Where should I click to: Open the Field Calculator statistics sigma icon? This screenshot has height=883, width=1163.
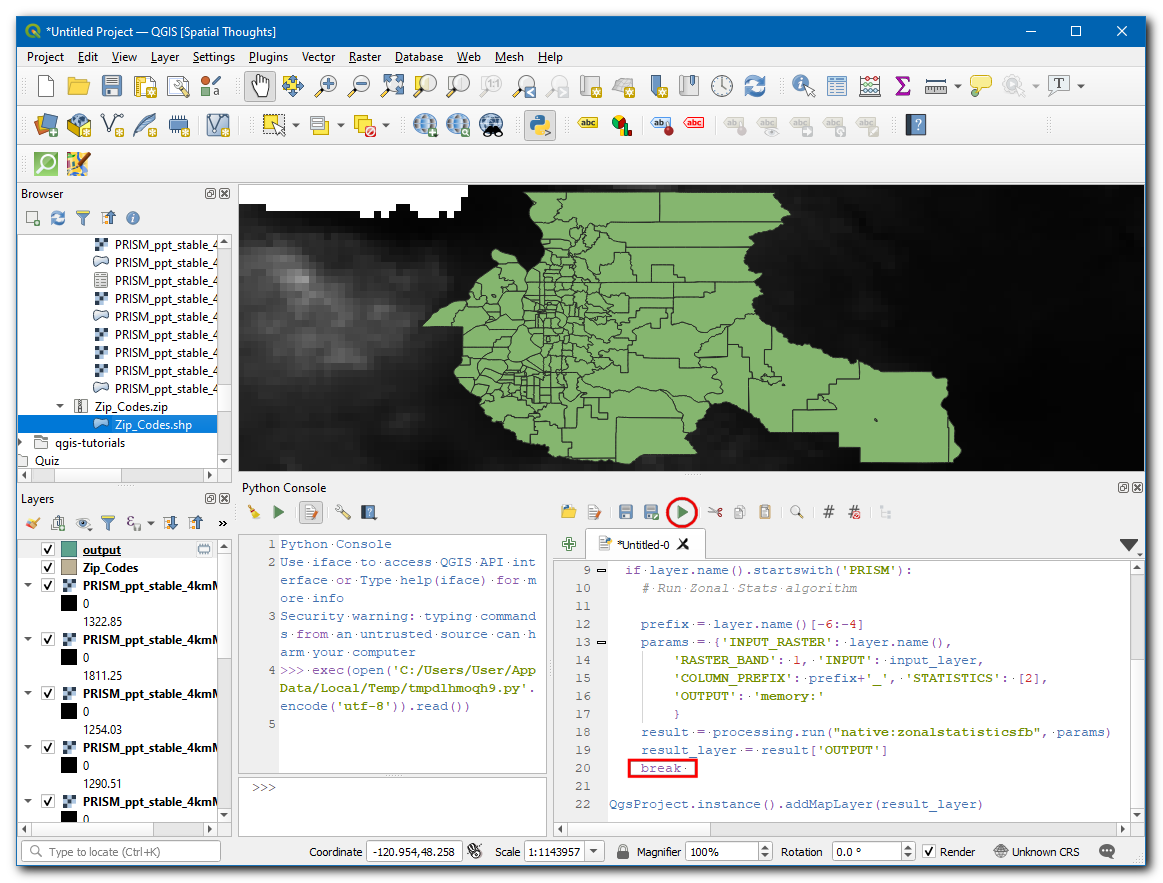click(902, 86)
